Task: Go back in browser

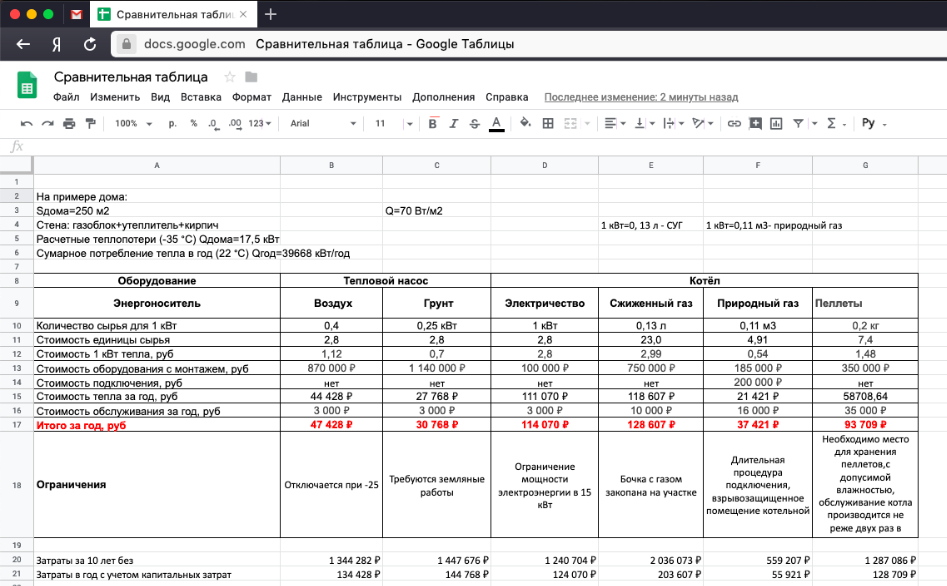Action: 23,44
